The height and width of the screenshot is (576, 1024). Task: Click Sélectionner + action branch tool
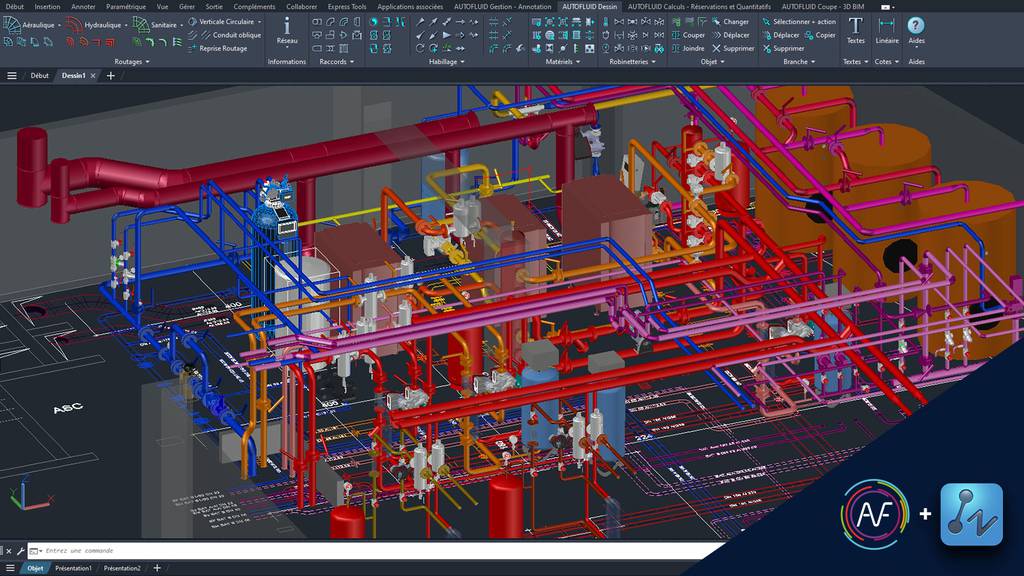799,22
